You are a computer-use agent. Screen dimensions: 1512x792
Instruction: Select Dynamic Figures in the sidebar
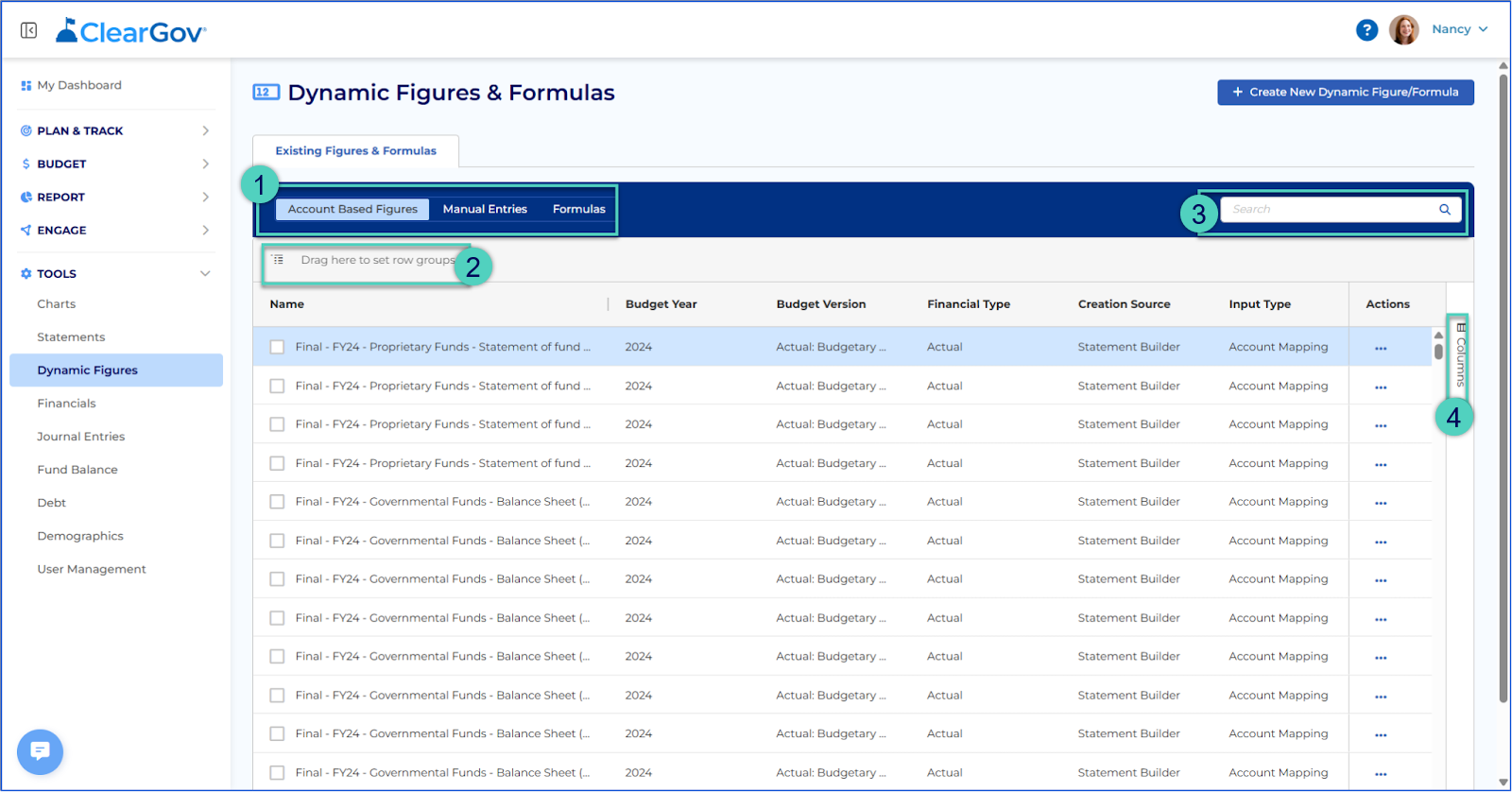point(116,370)
